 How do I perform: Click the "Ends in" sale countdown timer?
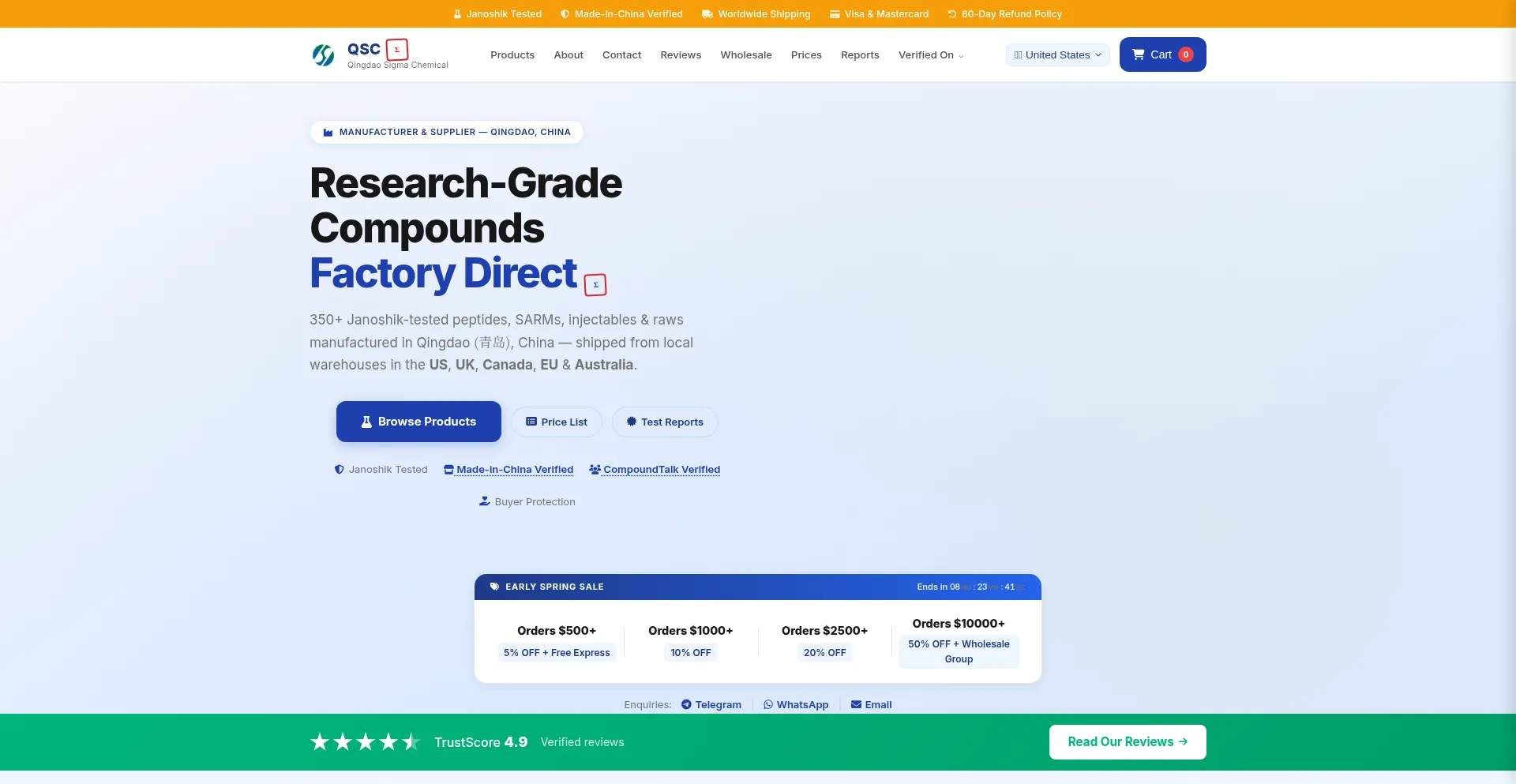(x=971, y=587)
